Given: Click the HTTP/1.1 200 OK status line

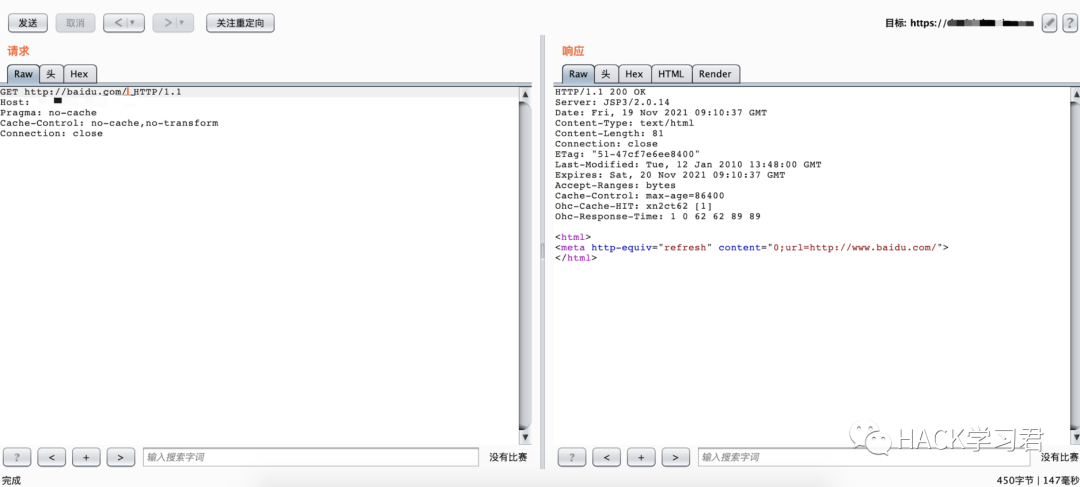Looking at the screenshot, I should click(x=601, y=92).
